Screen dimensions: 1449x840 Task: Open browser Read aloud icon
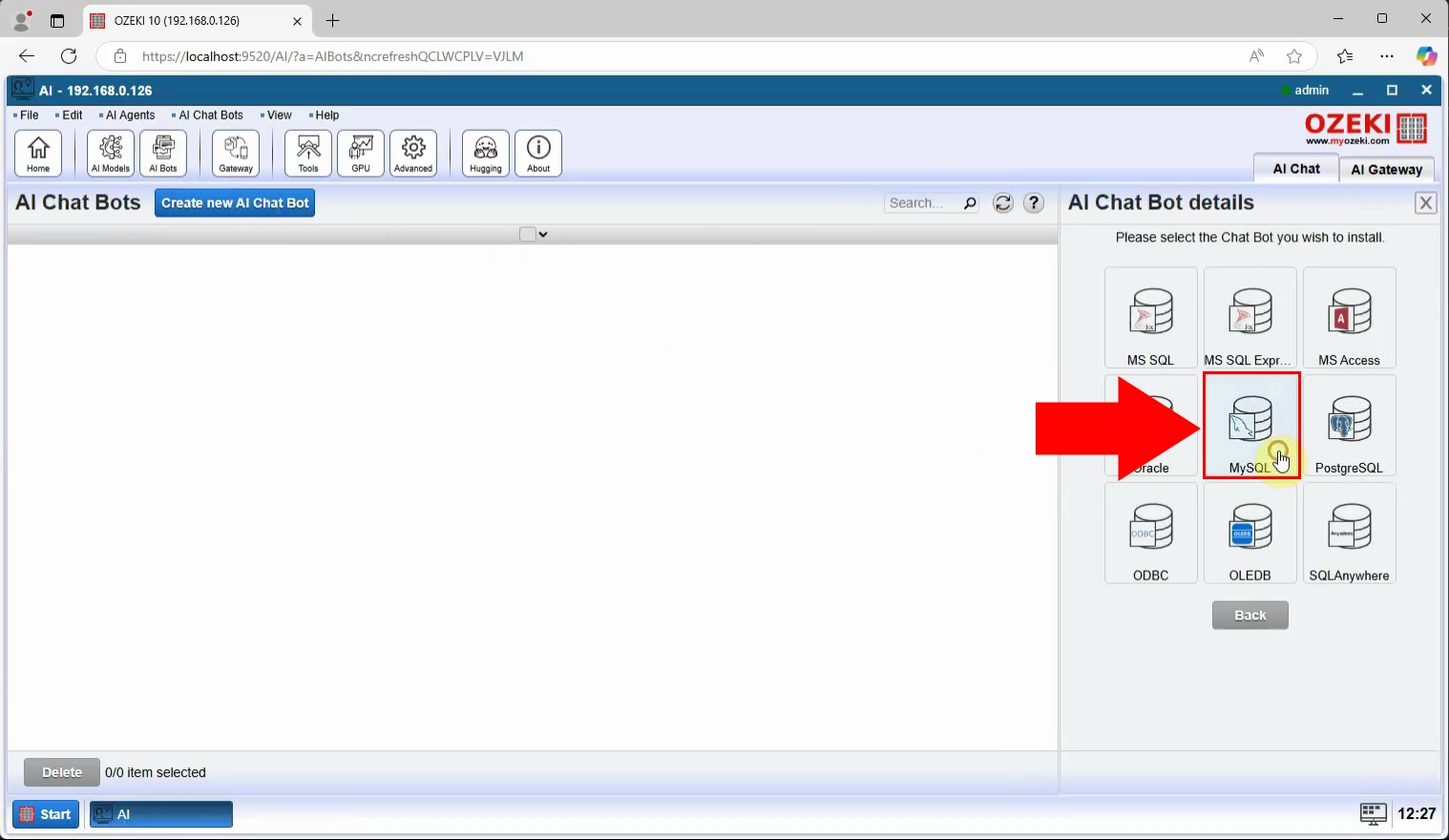coord(1256,56)
